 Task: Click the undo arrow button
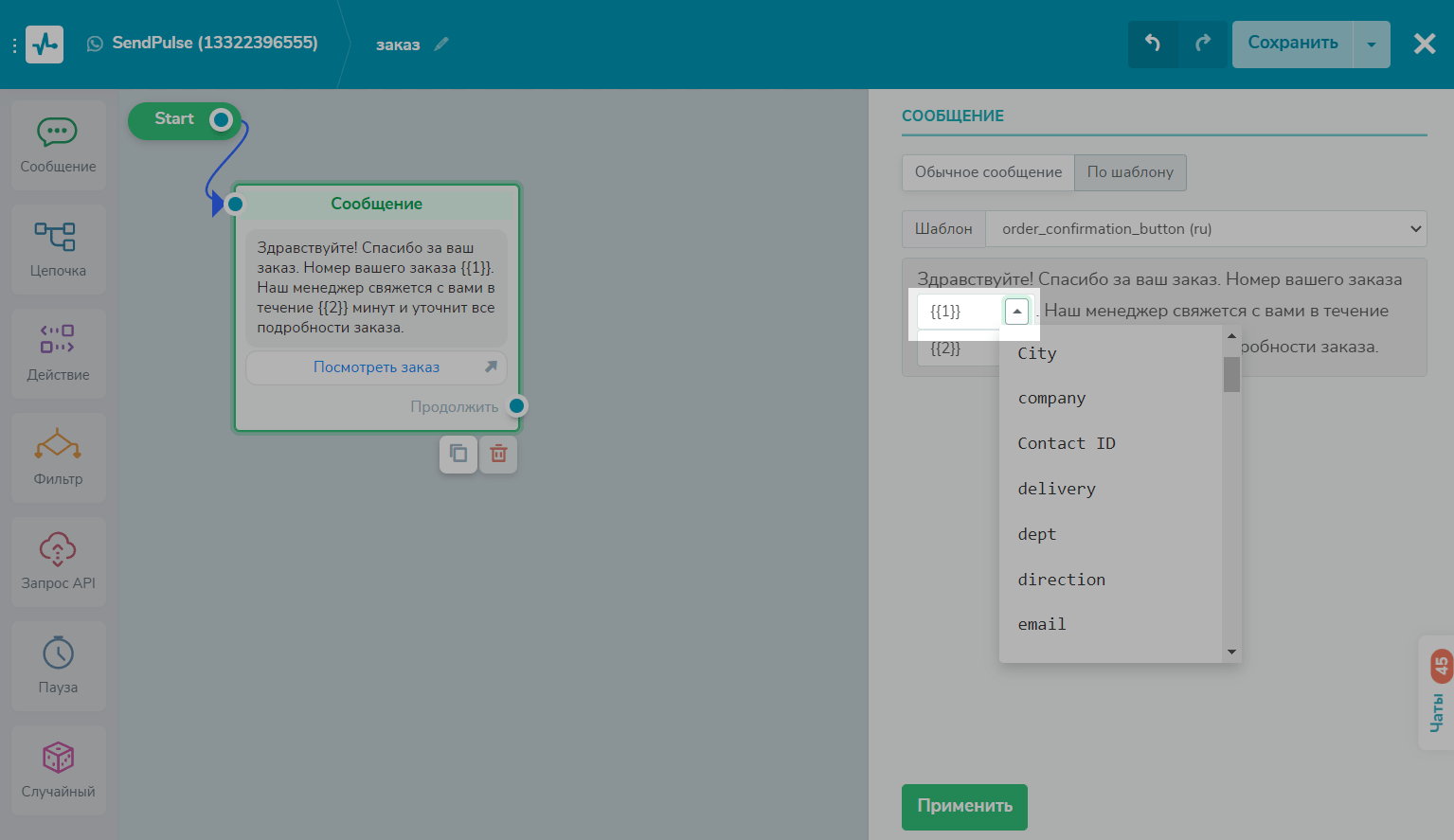coord(1153,44)
